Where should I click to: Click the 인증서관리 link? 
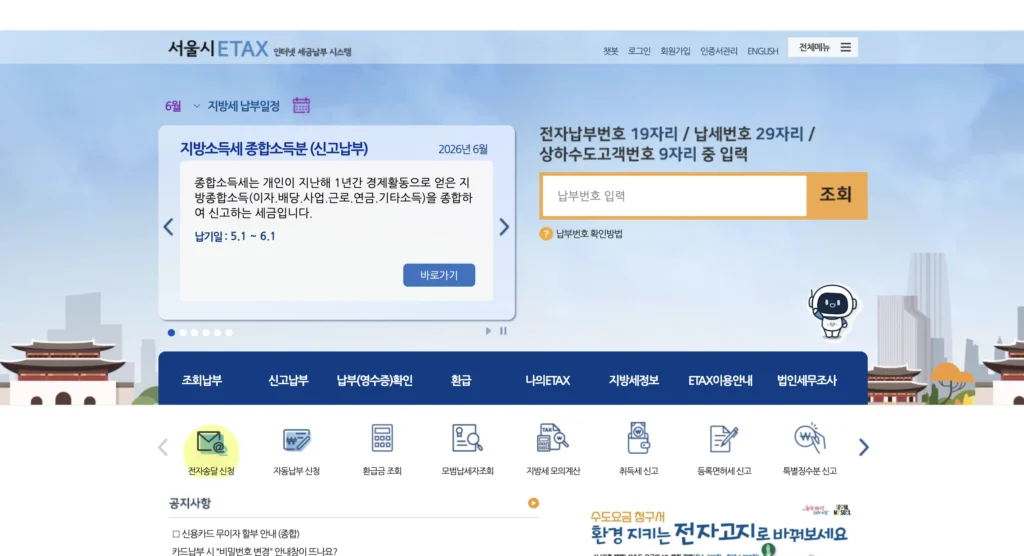point(719,51)
